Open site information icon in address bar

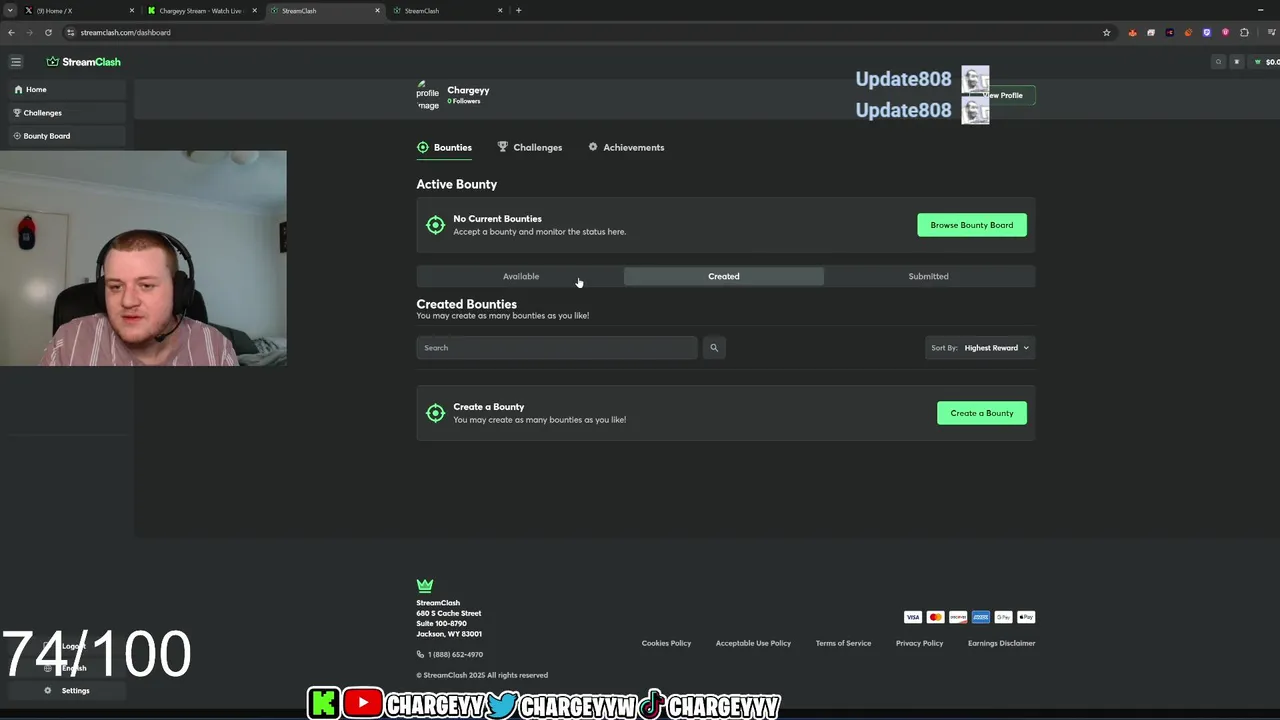(x=70, y=32)
